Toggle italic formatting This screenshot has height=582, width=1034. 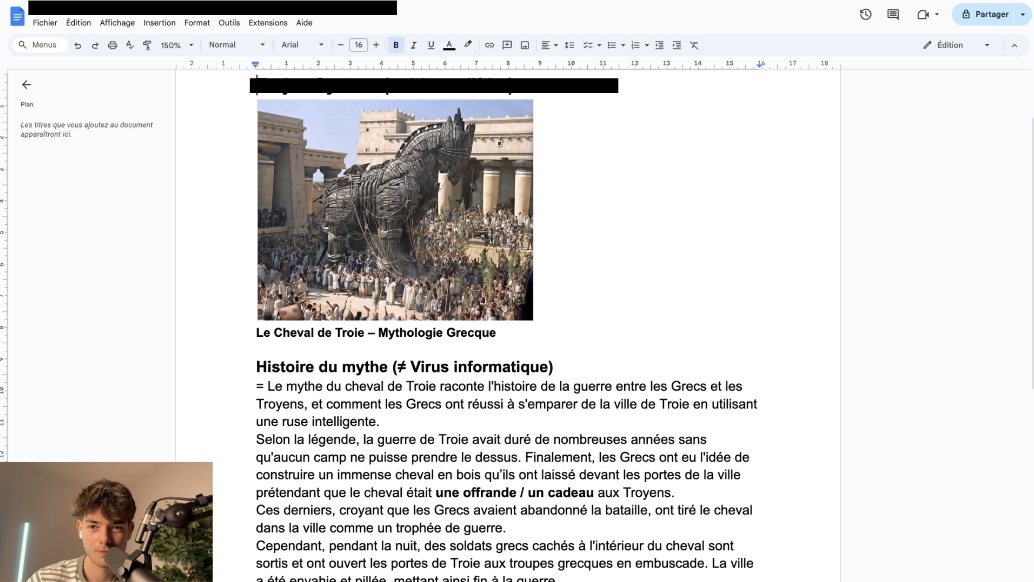413,45
